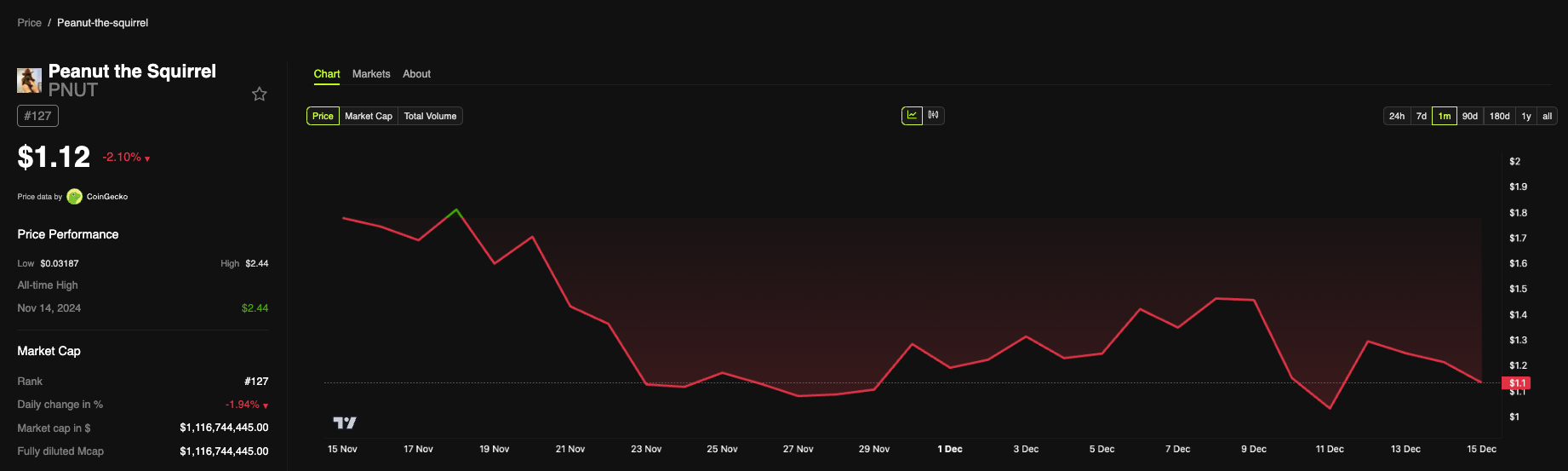Viewport: 1568px width, 471px height.
Task: Click the Rank #127 value in Market Cap
Action: (256, 382)
